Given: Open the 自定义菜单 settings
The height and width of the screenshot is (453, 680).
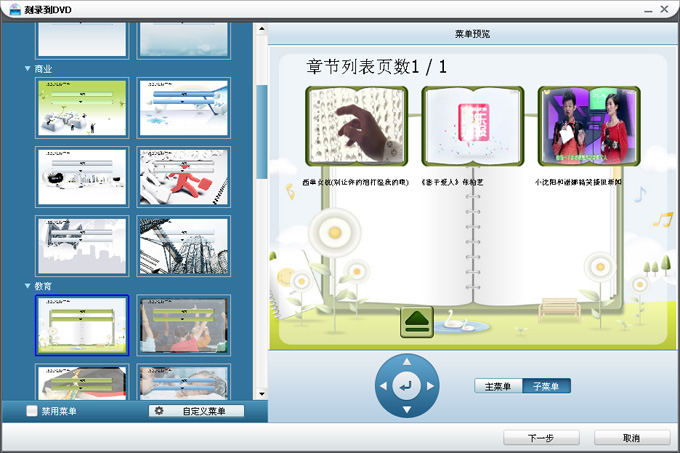Looking at the screenshot, I should [196, 411].
